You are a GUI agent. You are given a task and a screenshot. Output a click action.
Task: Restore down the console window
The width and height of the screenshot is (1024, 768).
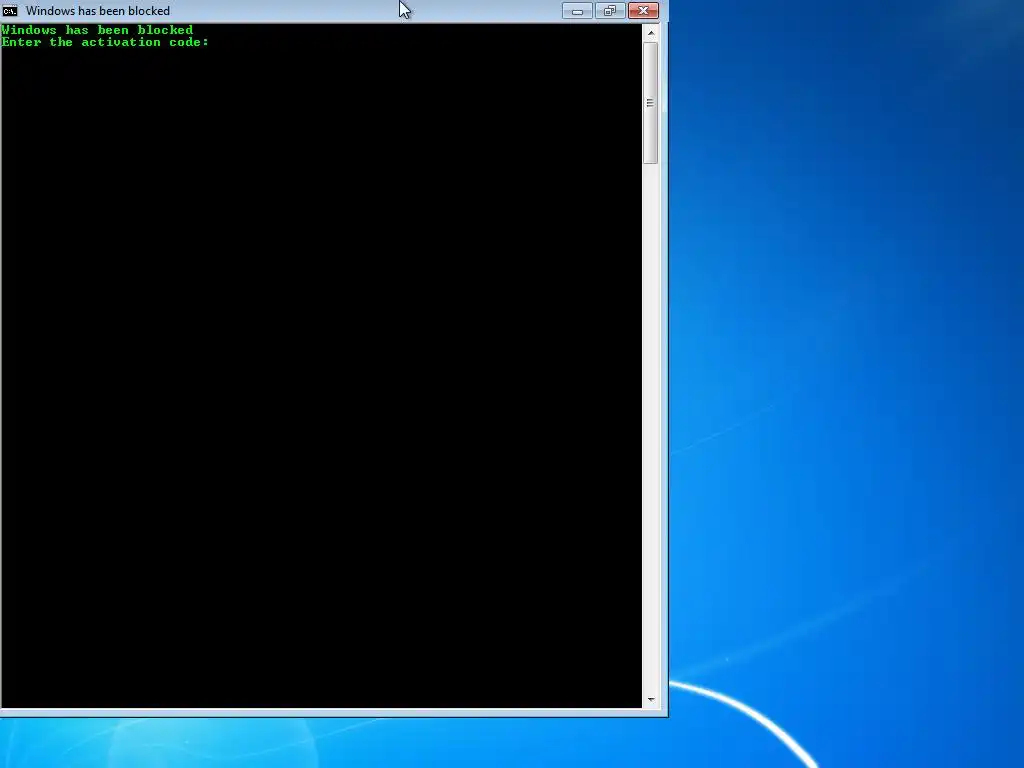coord(610,10)
